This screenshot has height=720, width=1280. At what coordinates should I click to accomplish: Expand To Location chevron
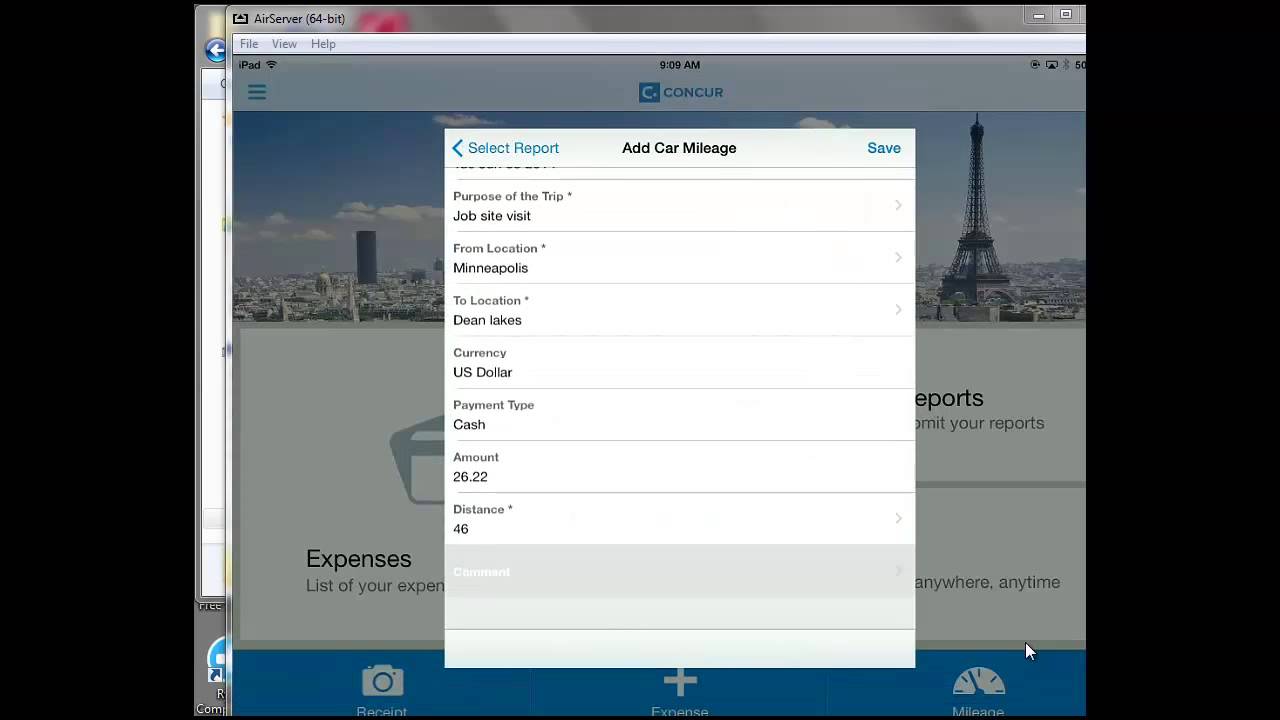point(898,309)
